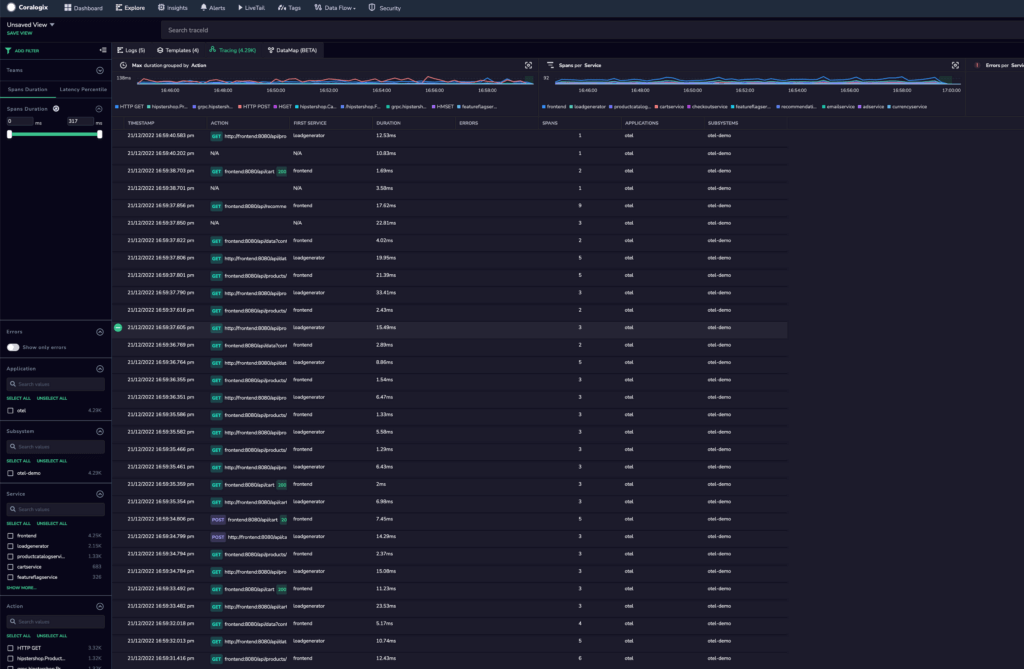Click the SAVE VIEW link
The height and width of the screenshot is (669, 1024).
(x=19, y=33)
